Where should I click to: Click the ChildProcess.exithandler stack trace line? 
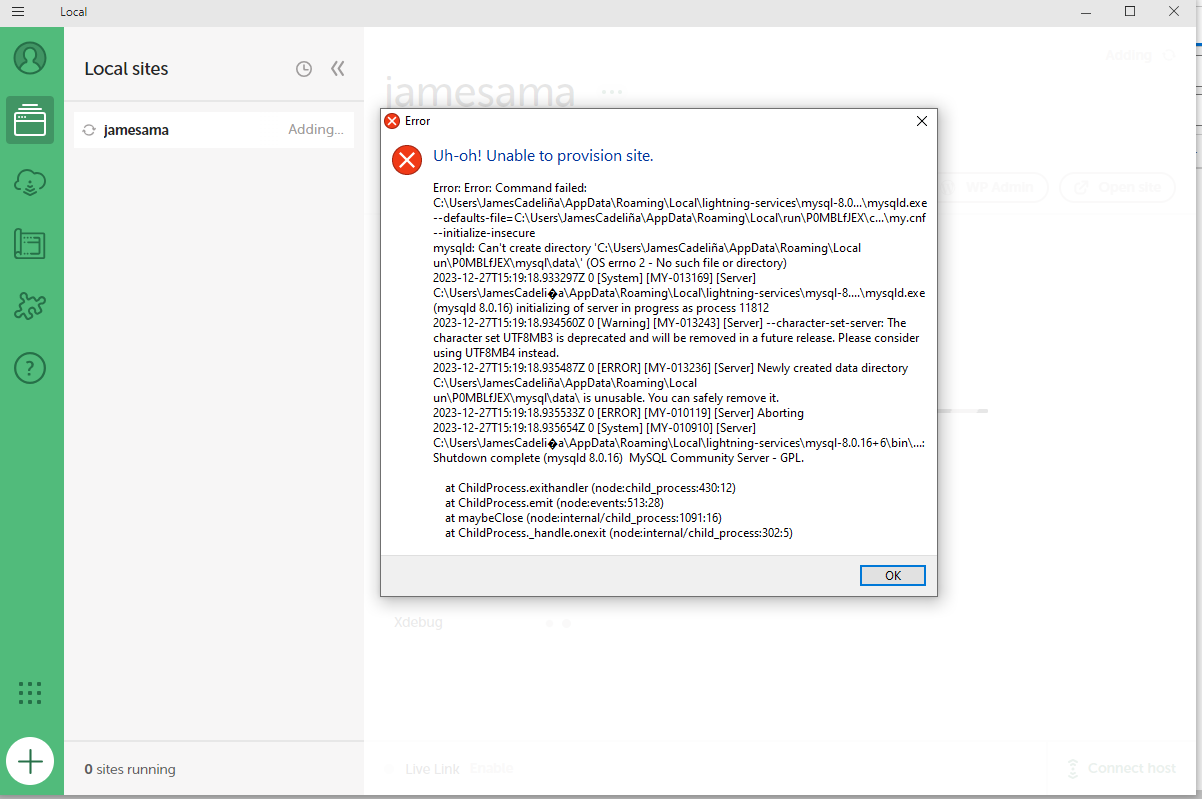590,488
